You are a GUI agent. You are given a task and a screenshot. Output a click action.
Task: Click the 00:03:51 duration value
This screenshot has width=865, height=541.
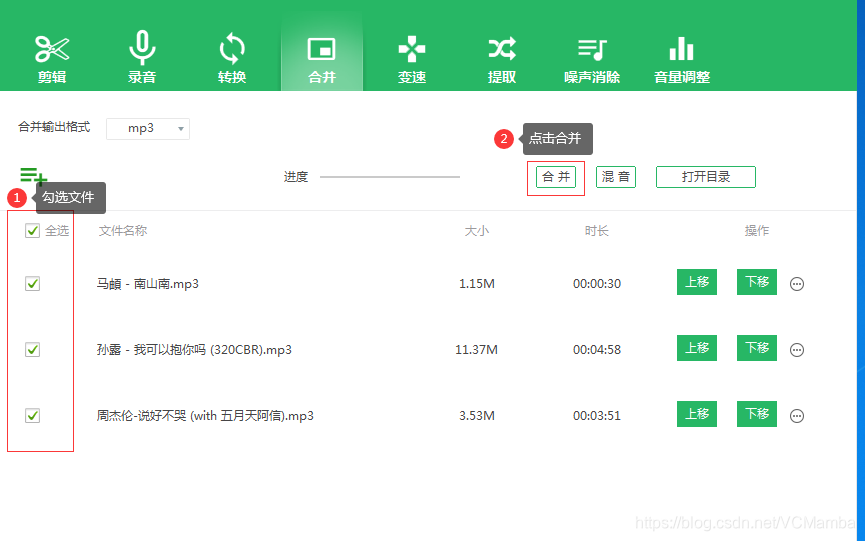tap(597, 416)
